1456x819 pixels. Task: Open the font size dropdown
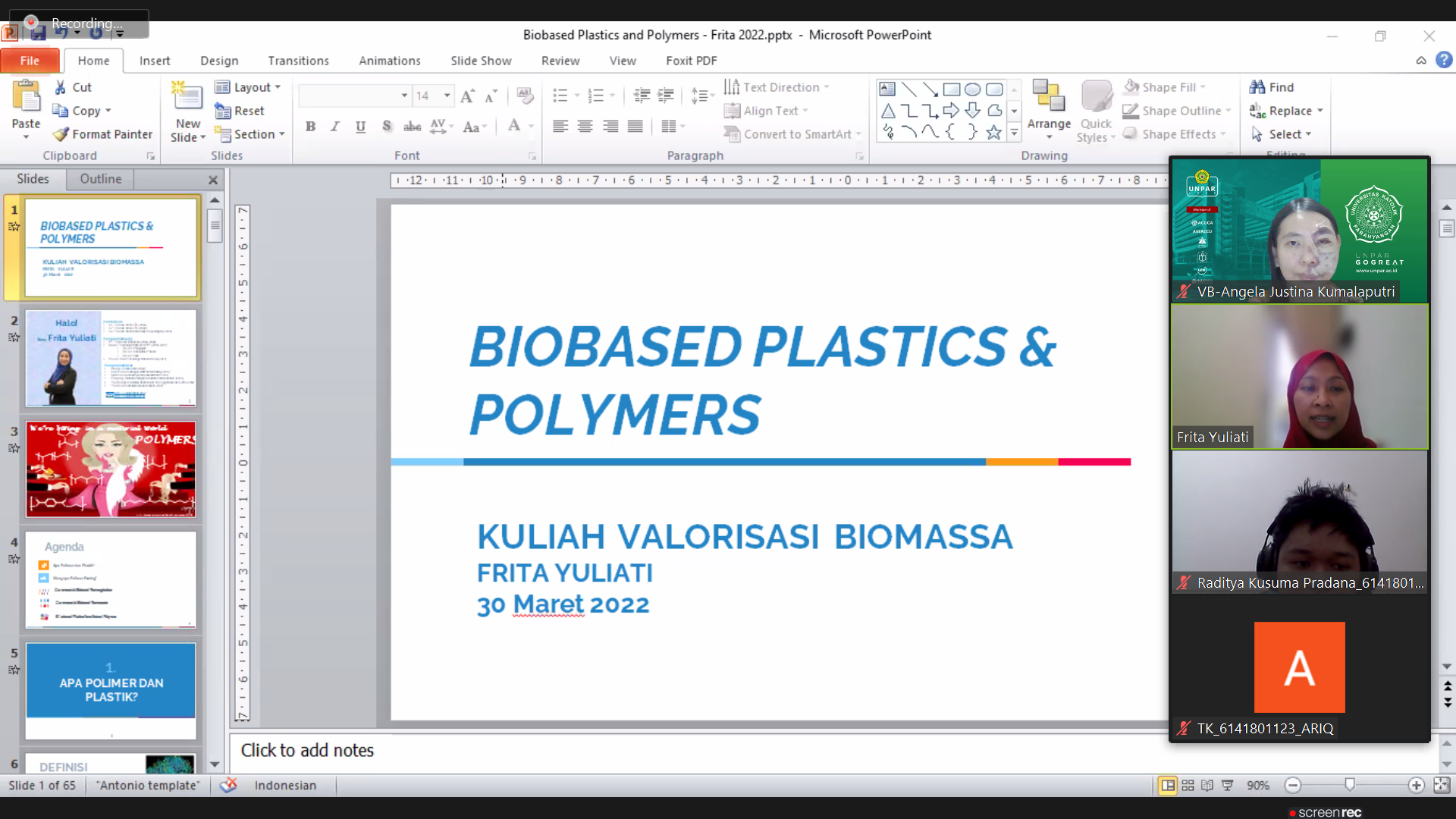(447, 96)
